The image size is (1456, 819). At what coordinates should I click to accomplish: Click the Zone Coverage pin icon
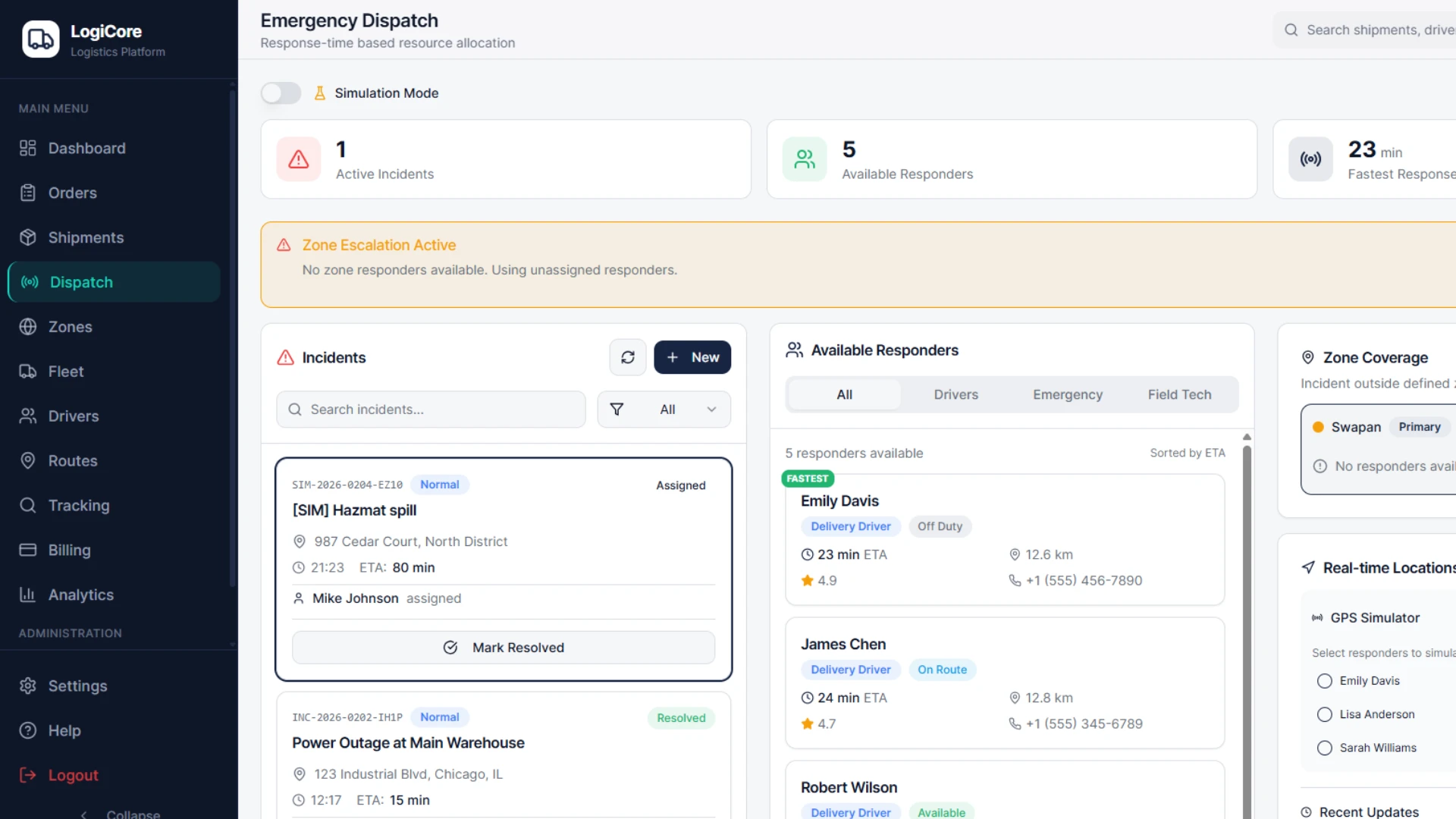coord(1307,357)
